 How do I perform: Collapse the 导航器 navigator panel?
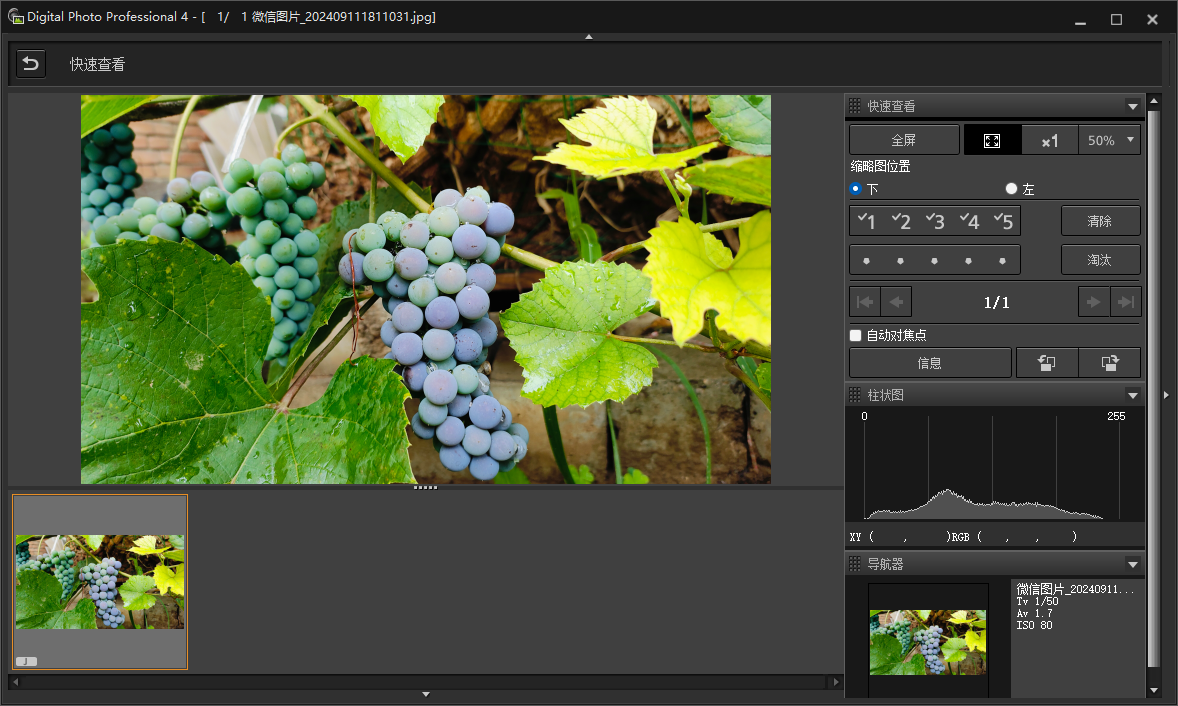pyautogui.click(x=1132, y=564)
